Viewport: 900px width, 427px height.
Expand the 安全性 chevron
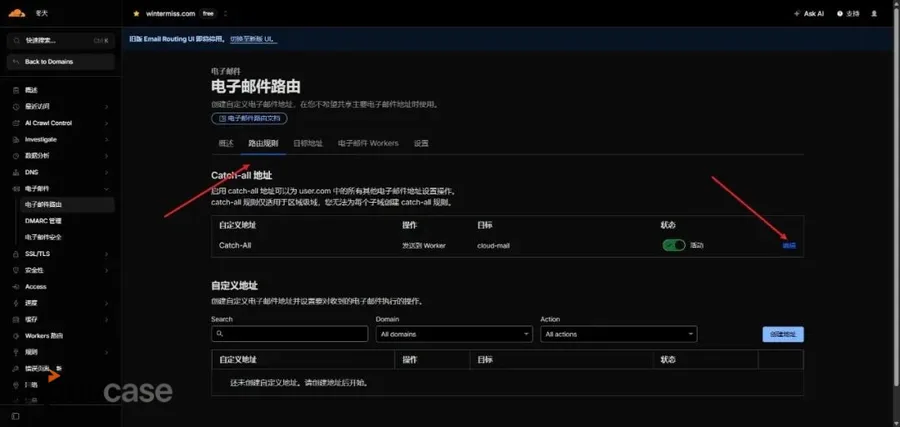[x=107, y=270]
